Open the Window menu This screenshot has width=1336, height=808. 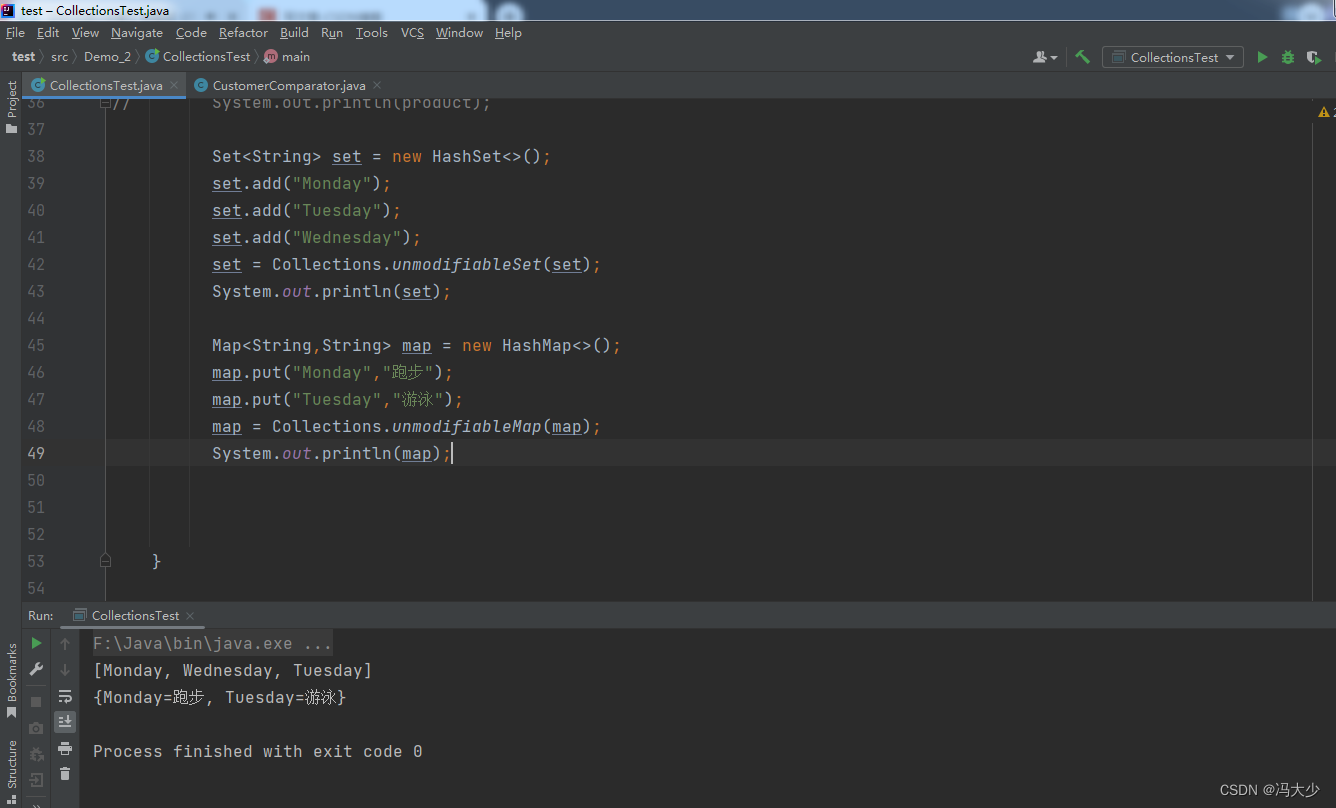459,33
